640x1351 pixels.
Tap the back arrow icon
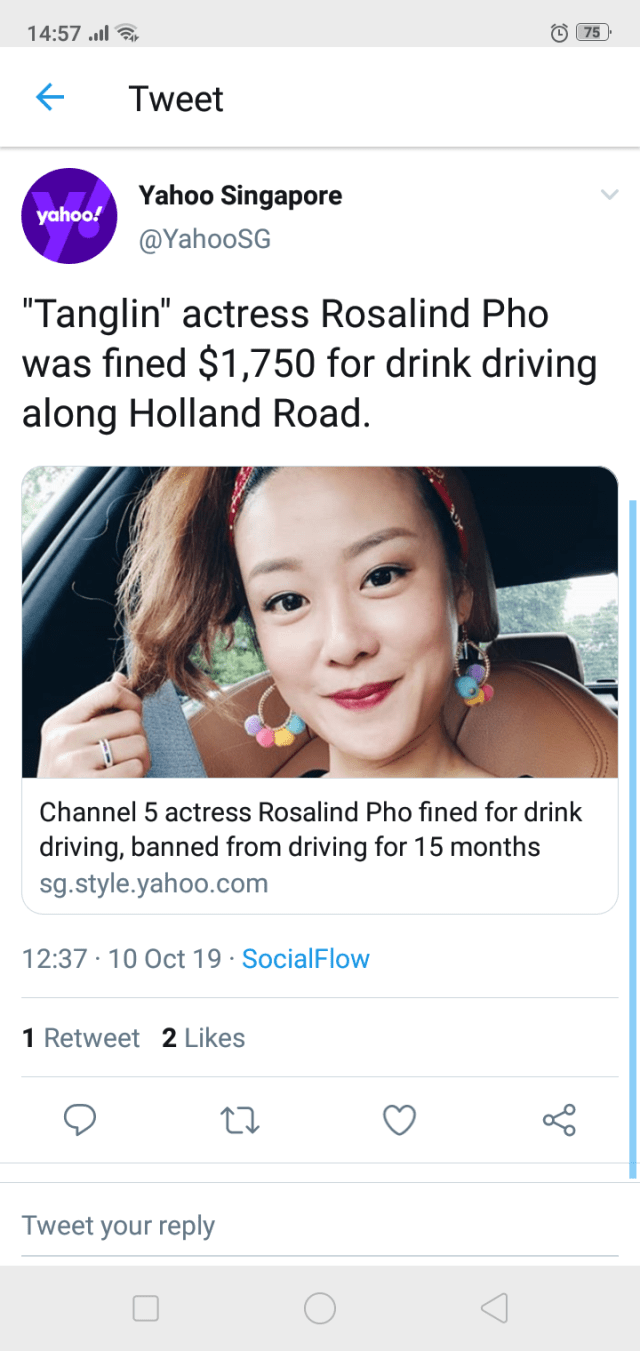point(50,97)
